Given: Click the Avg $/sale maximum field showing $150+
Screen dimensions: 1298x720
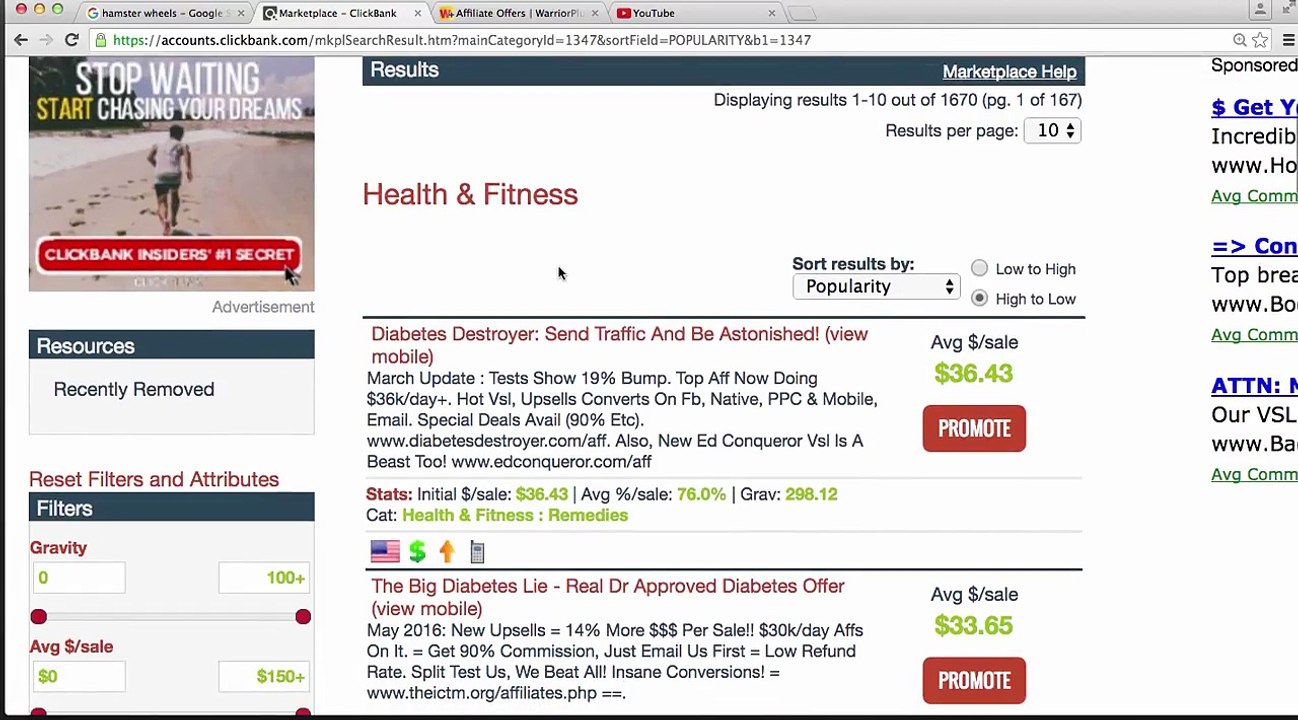Looking at the screenshot, I should (x=265, y=677).
